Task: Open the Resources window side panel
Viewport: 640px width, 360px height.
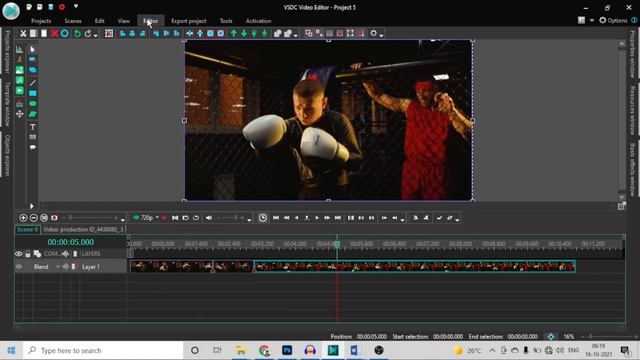Action: coord(633,110)
